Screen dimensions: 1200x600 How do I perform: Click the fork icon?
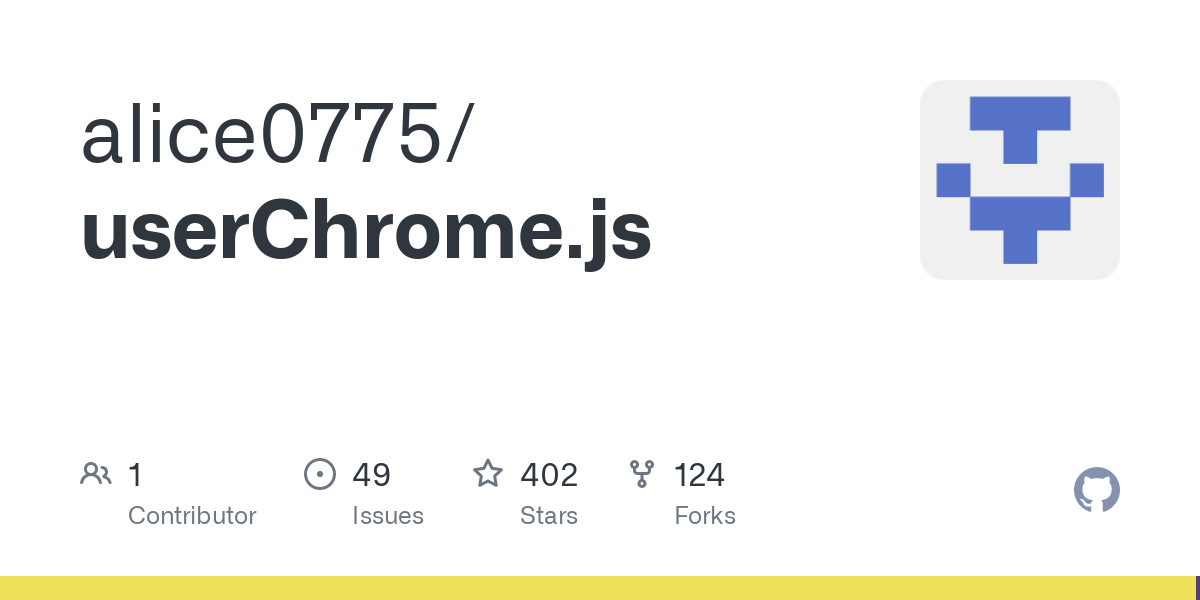pyautogui.click(x=641, y=474)
